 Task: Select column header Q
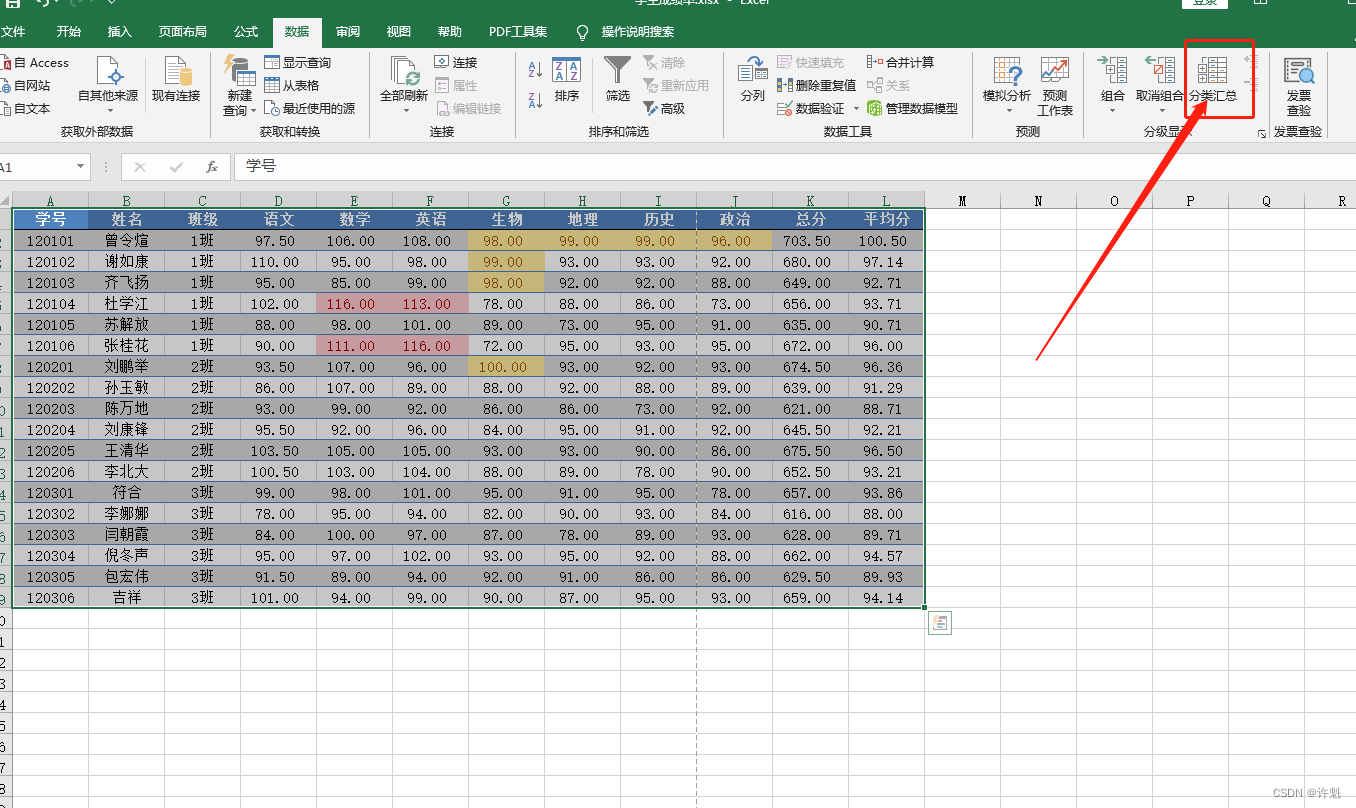(x=1266, y=201)
